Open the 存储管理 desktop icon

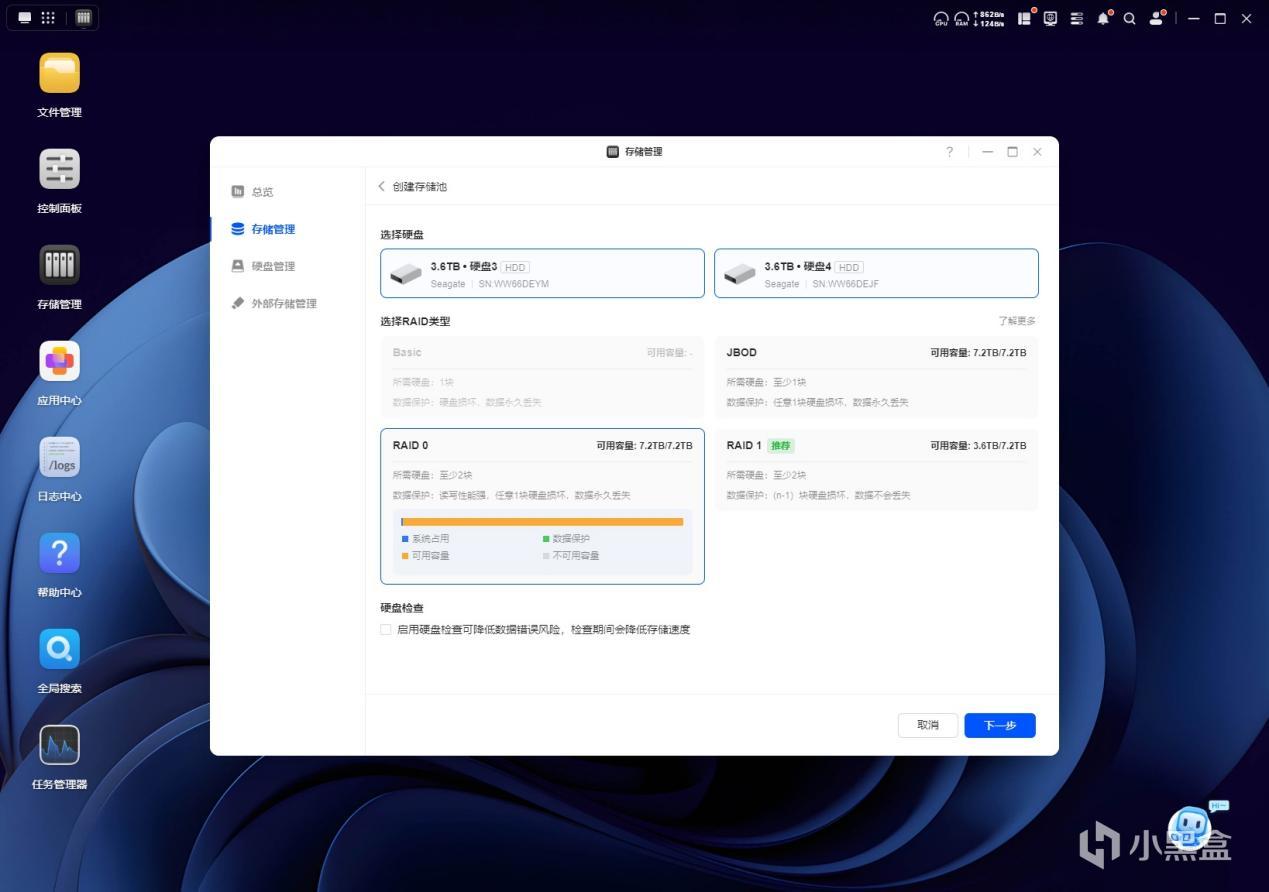click(x=59, y=265)
